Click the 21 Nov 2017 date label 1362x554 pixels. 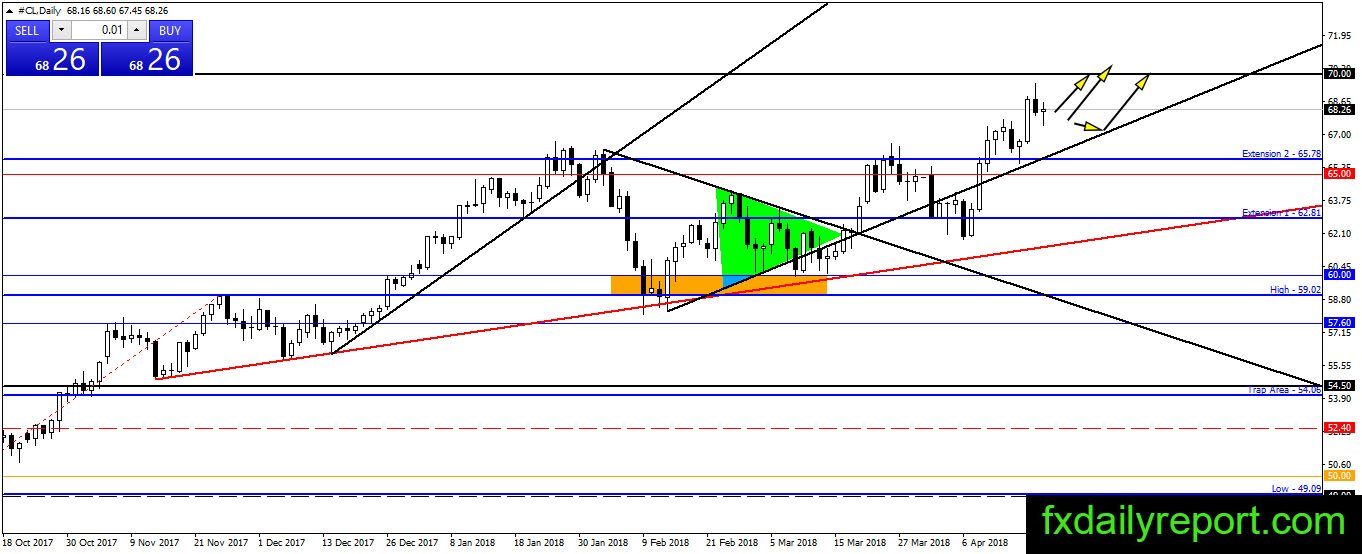pos(220,543)
